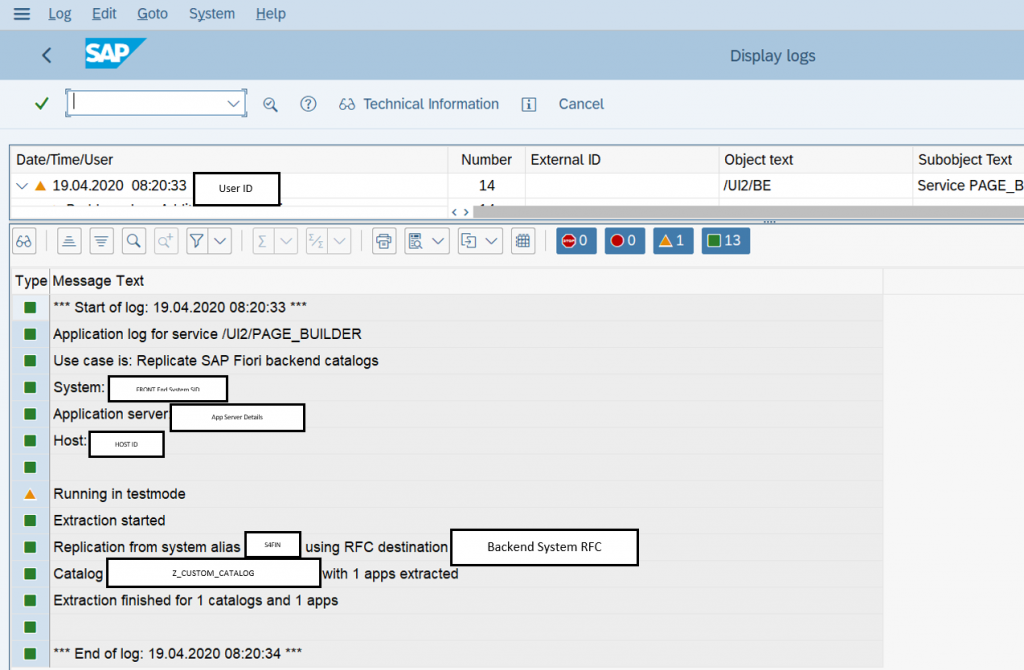
Task: Click the Print icon in message toolbar
Action: pyautogui.click(x=384, y=241)
